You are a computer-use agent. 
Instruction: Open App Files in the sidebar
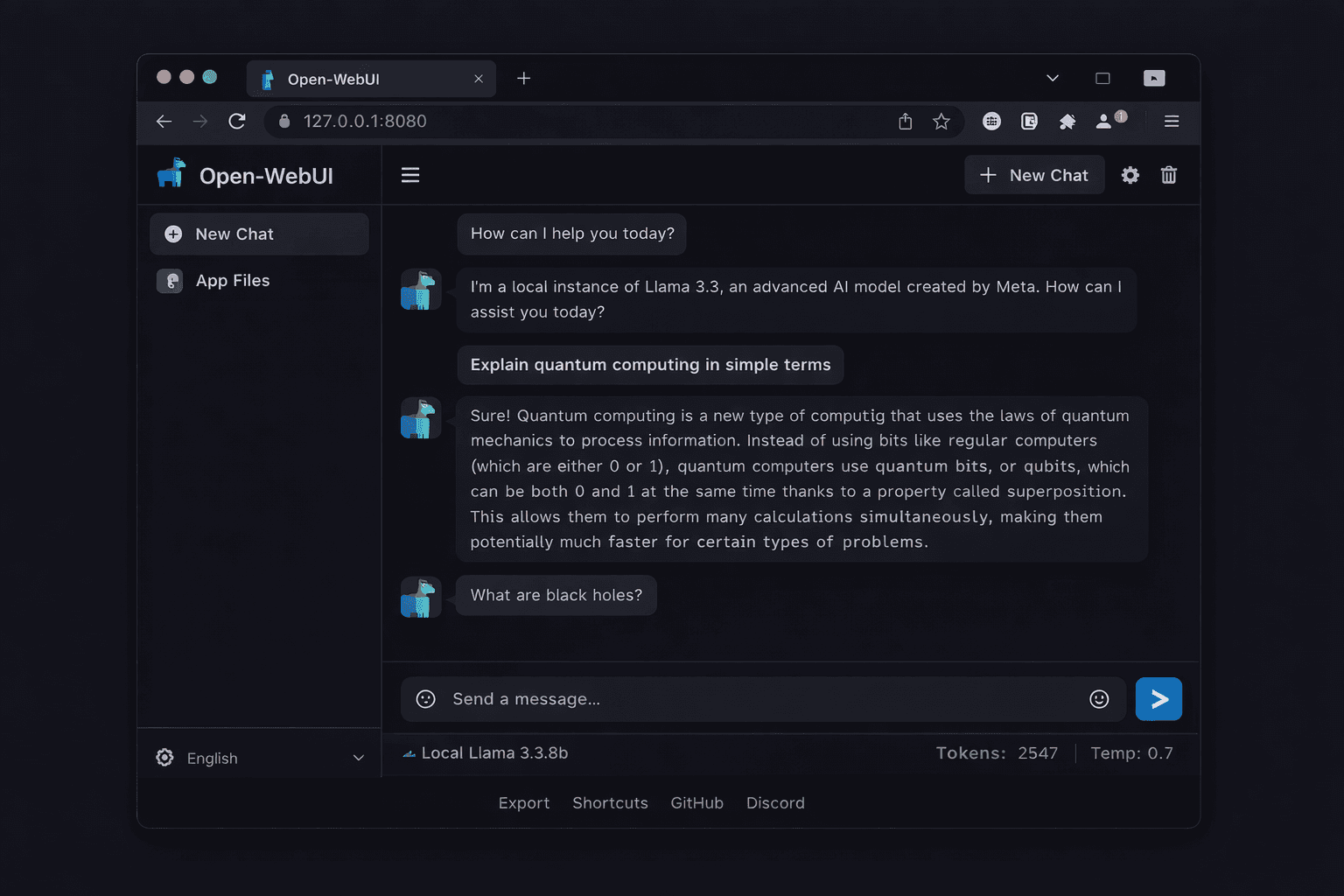(232, 280)
